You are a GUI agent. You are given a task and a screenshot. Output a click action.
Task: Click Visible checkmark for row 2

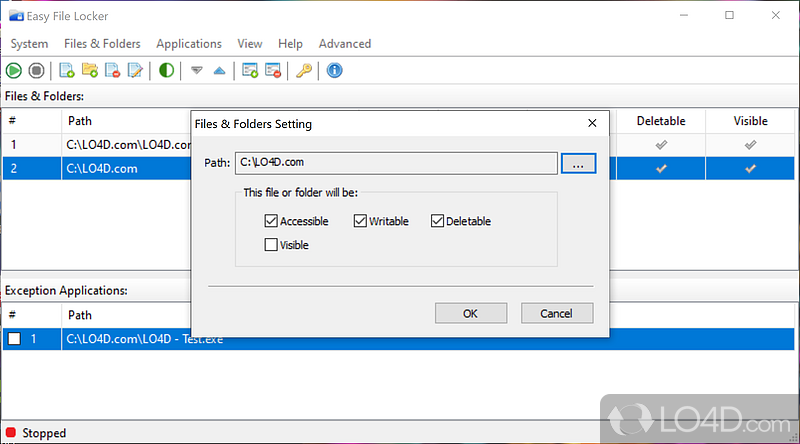[750, 168]
